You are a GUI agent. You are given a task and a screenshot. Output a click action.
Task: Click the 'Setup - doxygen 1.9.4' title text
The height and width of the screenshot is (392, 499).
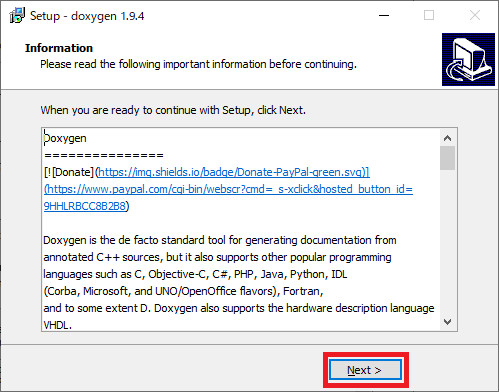click(87, 16)
